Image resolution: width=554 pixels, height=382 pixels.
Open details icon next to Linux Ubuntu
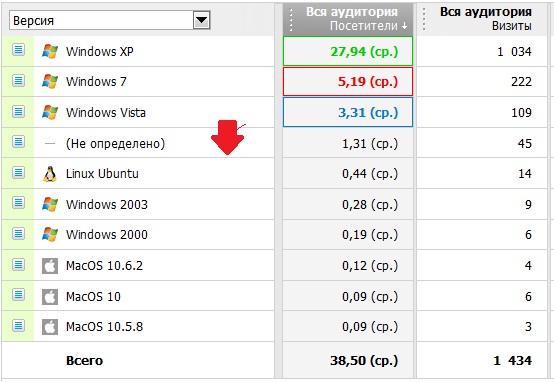pyautogui.click(x=18, y=172)
